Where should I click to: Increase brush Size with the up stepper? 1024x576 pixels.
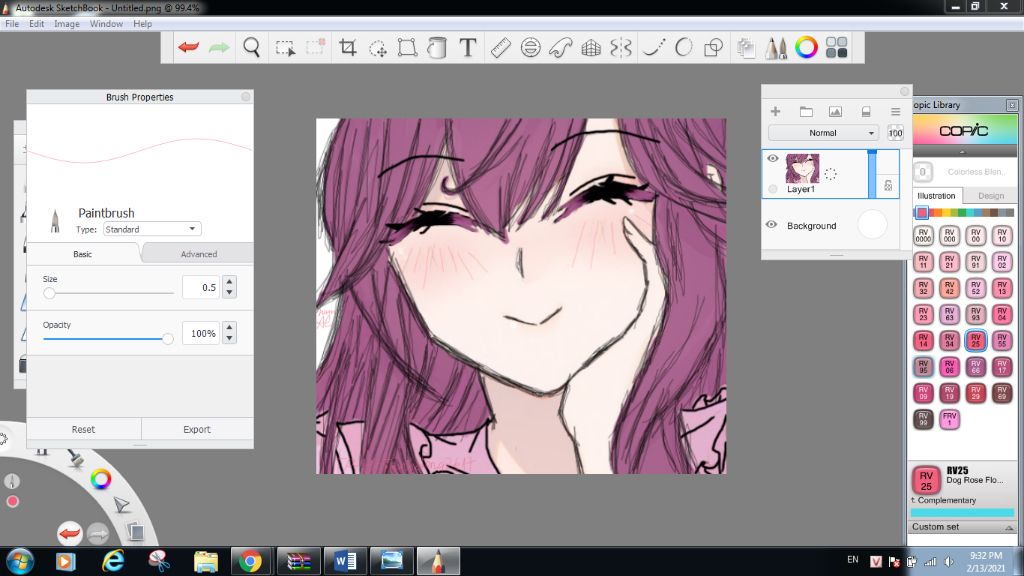coord(229,281)
